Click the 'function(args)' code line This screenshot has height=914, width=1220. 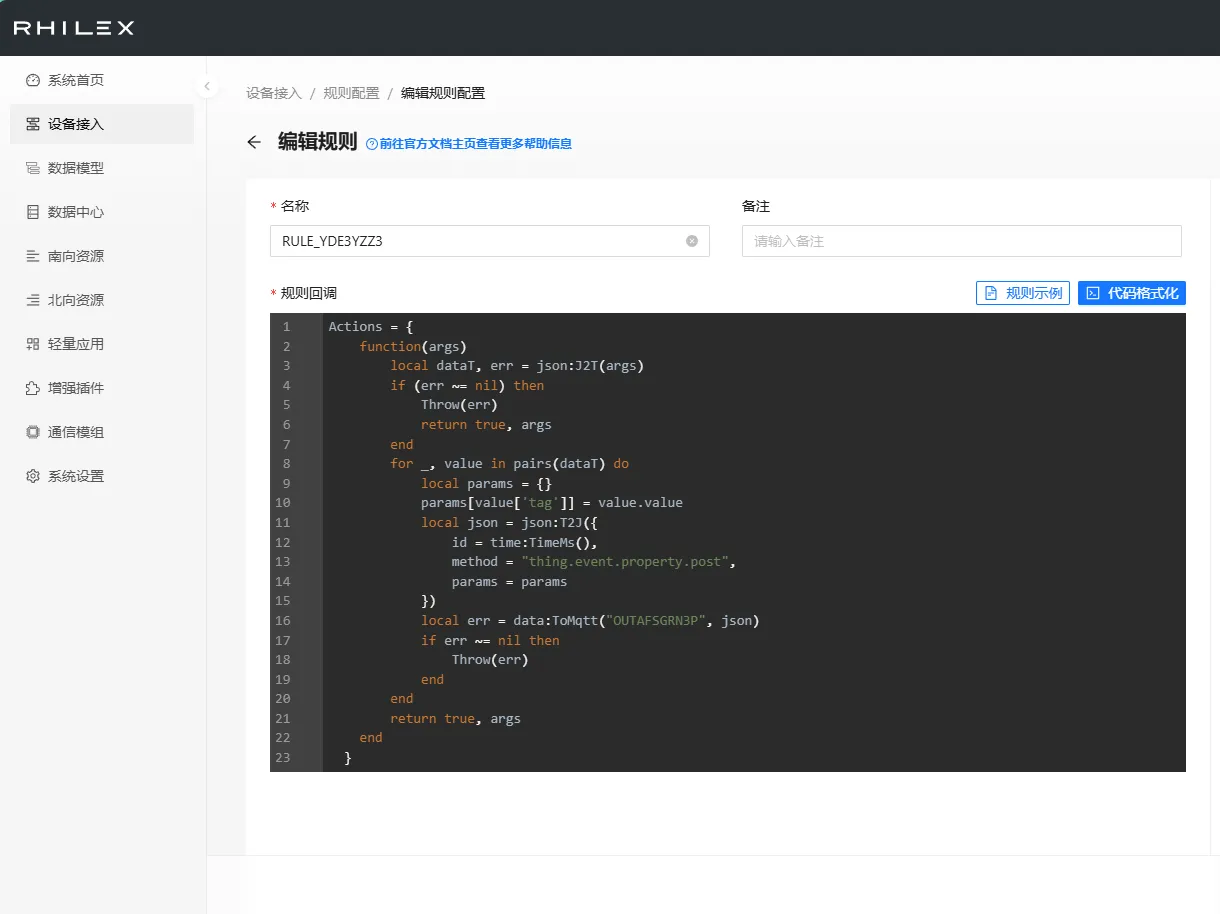[x=413, y=346]
